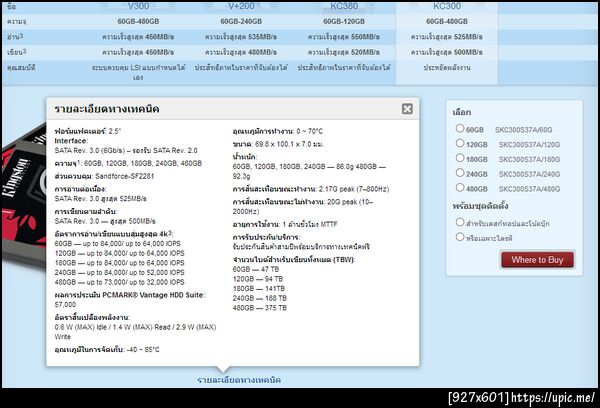This screenshot has height=408, width=600.
Task: Click the 240GB 84,000/52,000 IOPS line
Action: (x=119, y=273)
